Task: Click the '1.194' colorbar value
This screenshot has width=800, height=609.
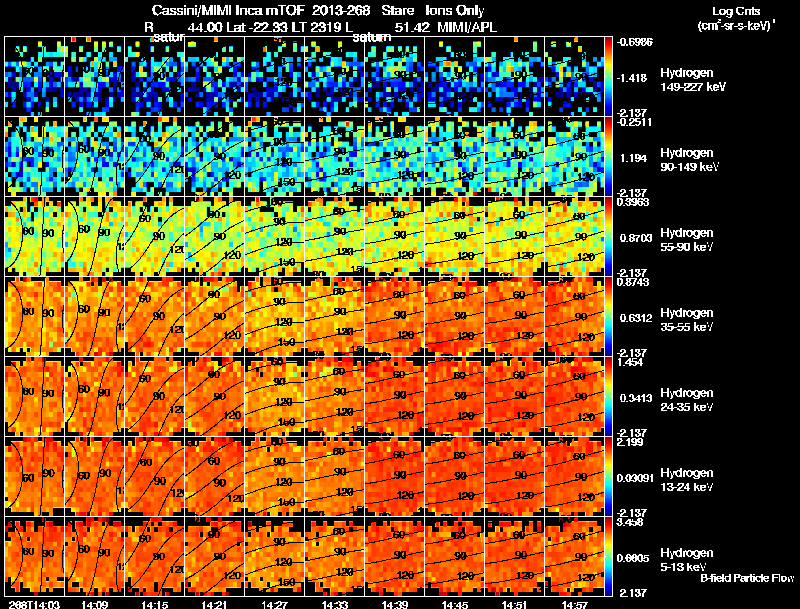Action: [x=633, y=158]
